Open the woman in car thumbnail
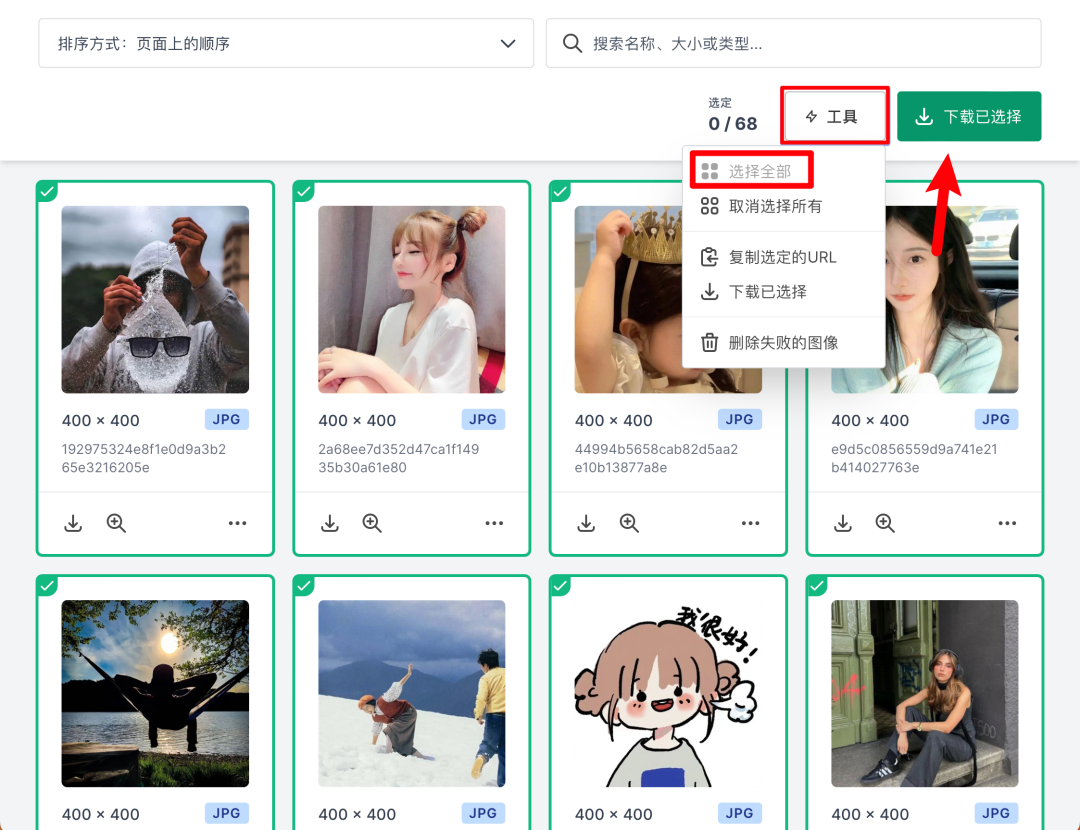This screenshot has width=1080, height=830. [x=951, y=300]
